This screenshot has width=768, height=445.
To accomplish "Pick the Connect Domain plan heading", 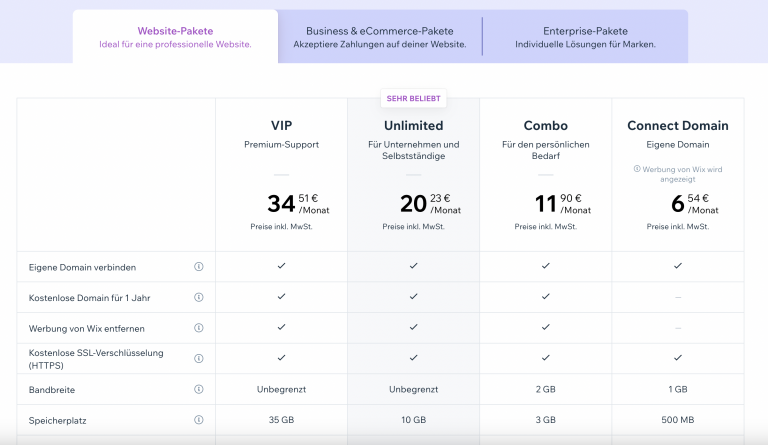I will [x=677, y=126].
